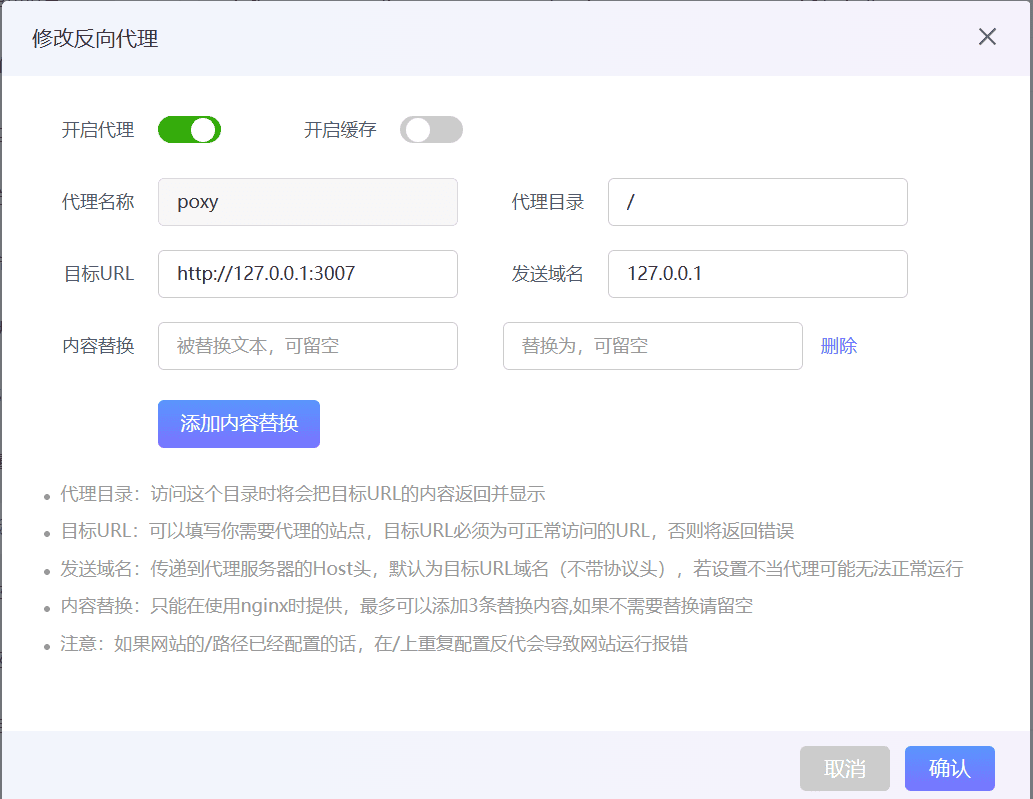Click the 开启代理 label text

[x=98, y=130]
